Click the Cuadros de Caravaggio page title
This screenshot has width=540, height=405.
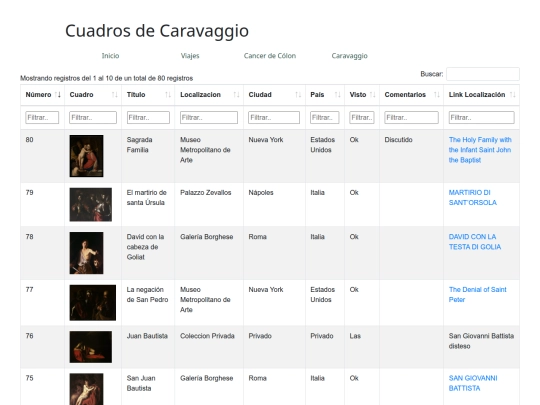coord(157,31)
